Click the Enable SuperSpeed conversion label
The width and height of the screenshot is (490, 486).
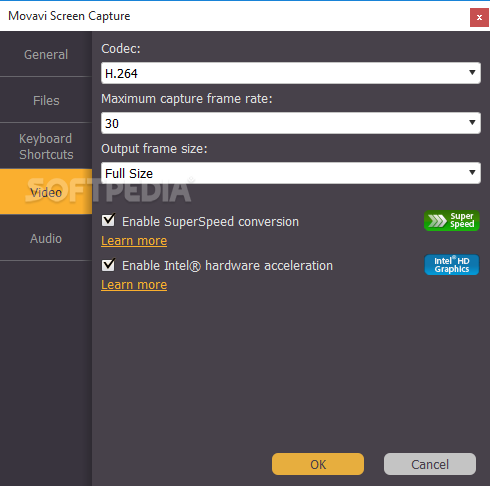210,222
